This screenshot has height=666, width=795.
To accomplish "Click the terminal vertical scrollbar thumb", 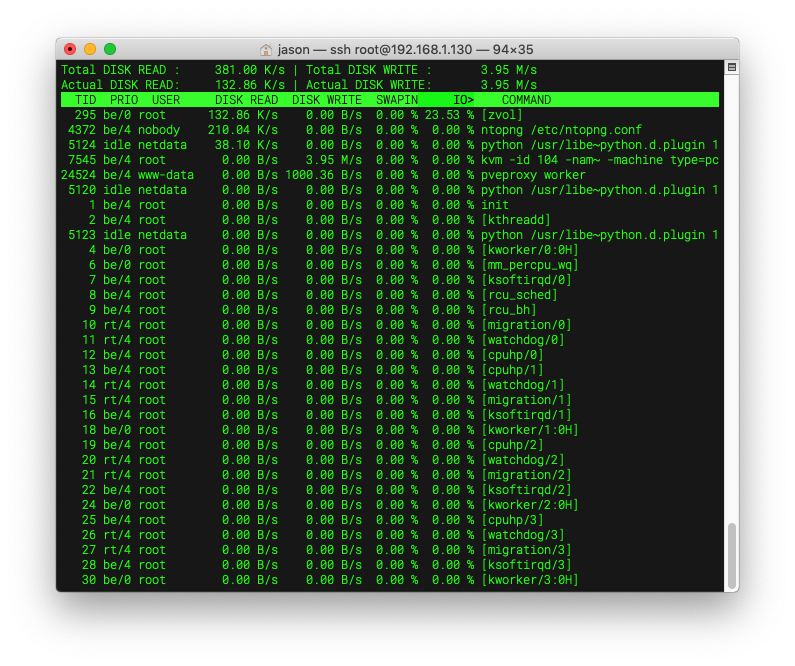I will [x=731, y=556].
